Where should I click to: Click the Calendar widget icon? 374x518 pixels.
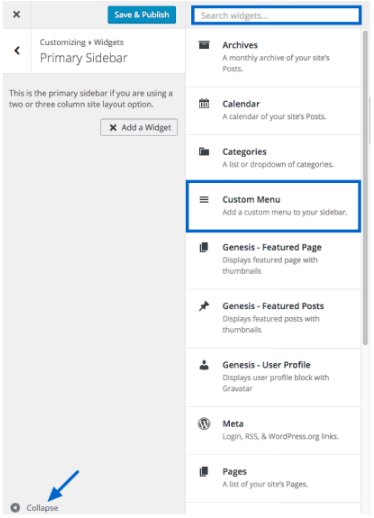[204, 103]
